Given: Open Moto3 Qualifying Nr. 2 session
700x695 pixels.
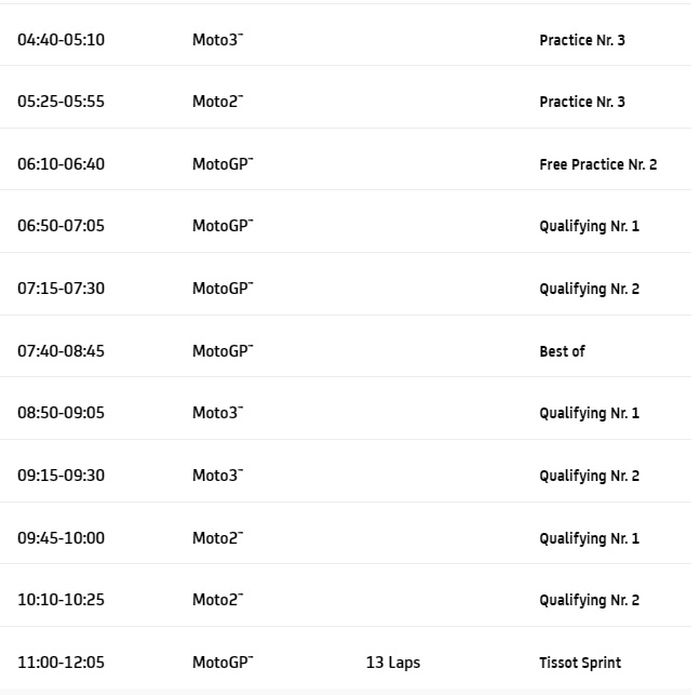Looking at the screenshot, I should point(589,476).
